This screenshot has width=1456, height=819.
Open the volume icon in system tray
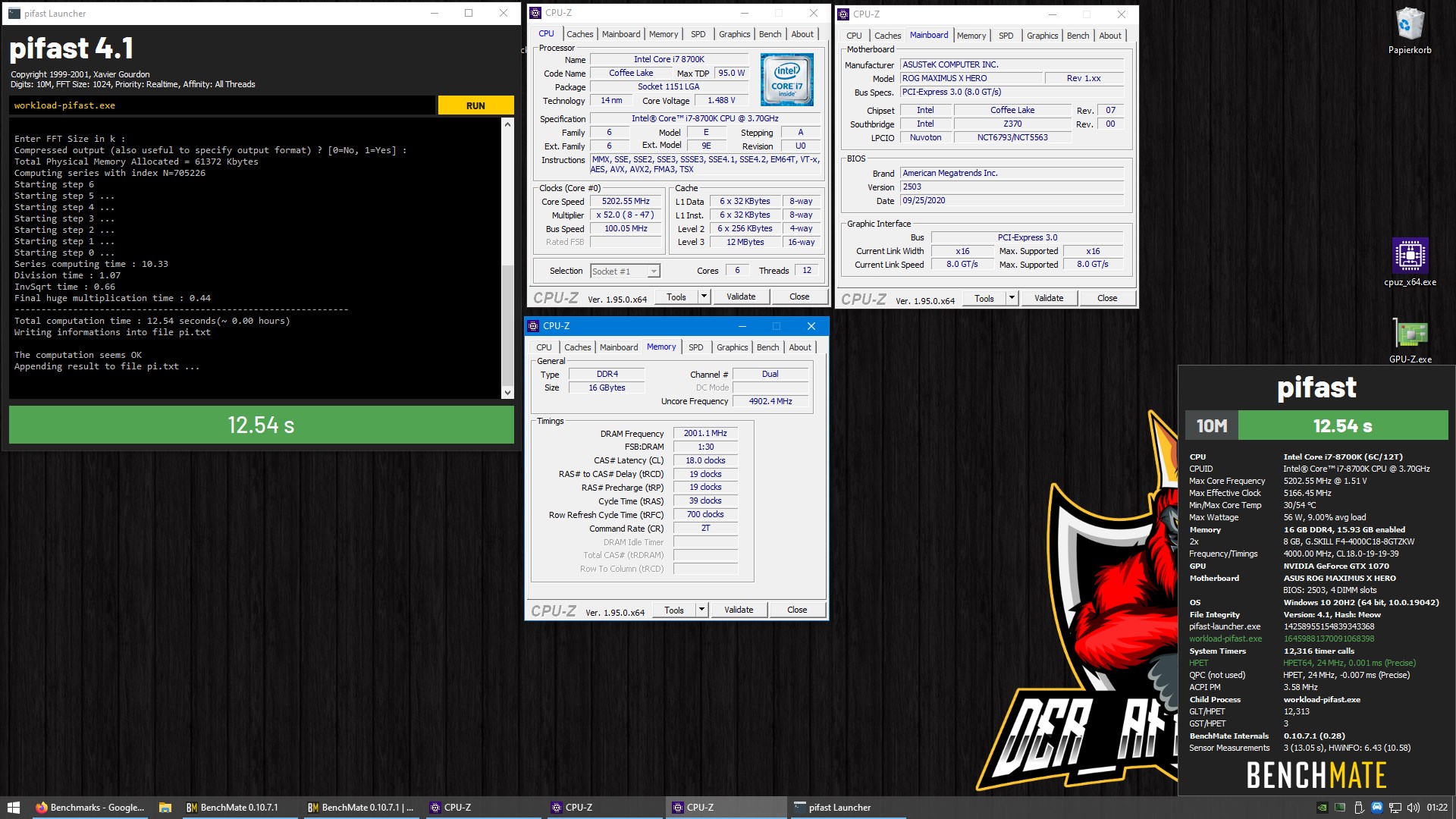(x=1413, y=808)
